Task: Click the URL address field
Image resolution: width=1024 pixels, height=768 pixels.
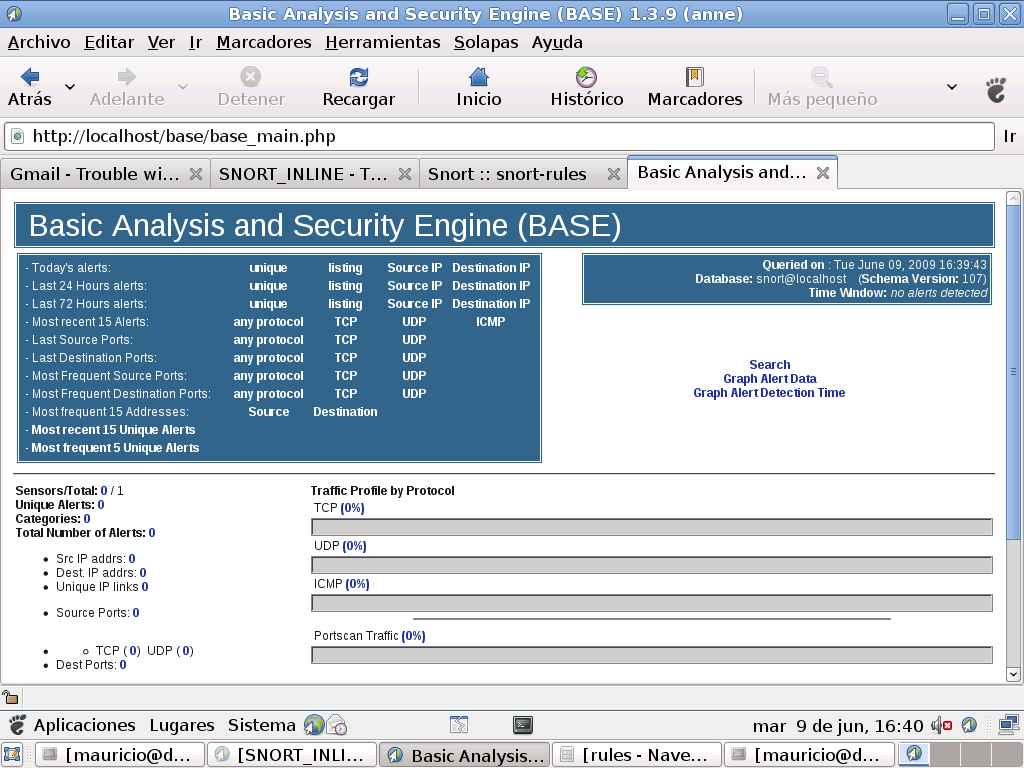Action: coord(500,136)
